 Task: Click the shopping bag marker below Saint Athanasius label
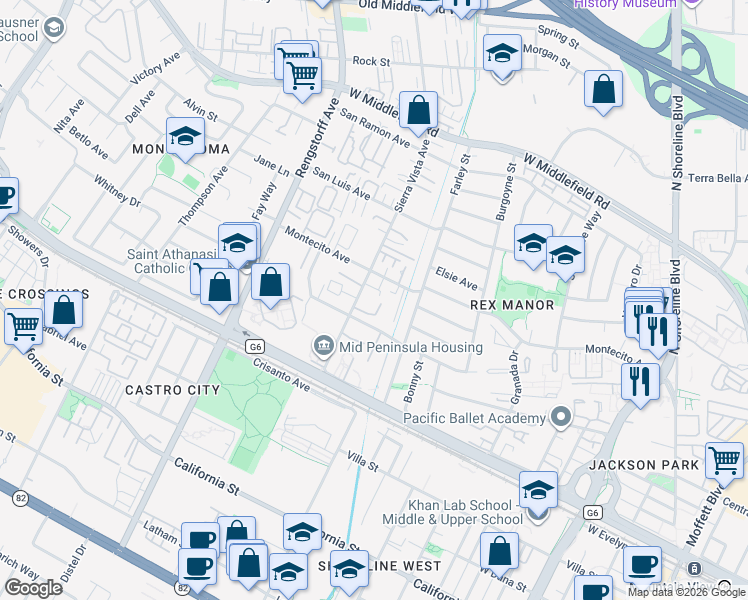[x=219, y=288]
